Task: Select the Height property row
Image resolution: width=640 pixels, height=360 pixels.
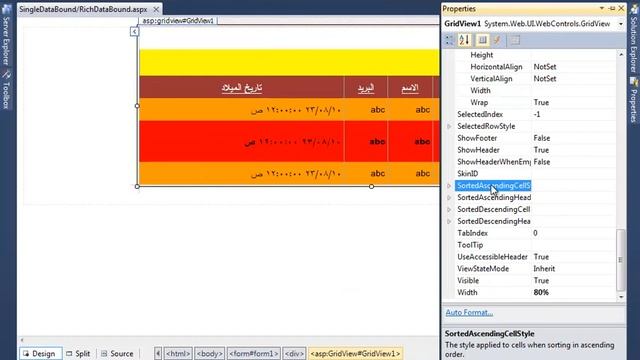Action: pos(535,55)
